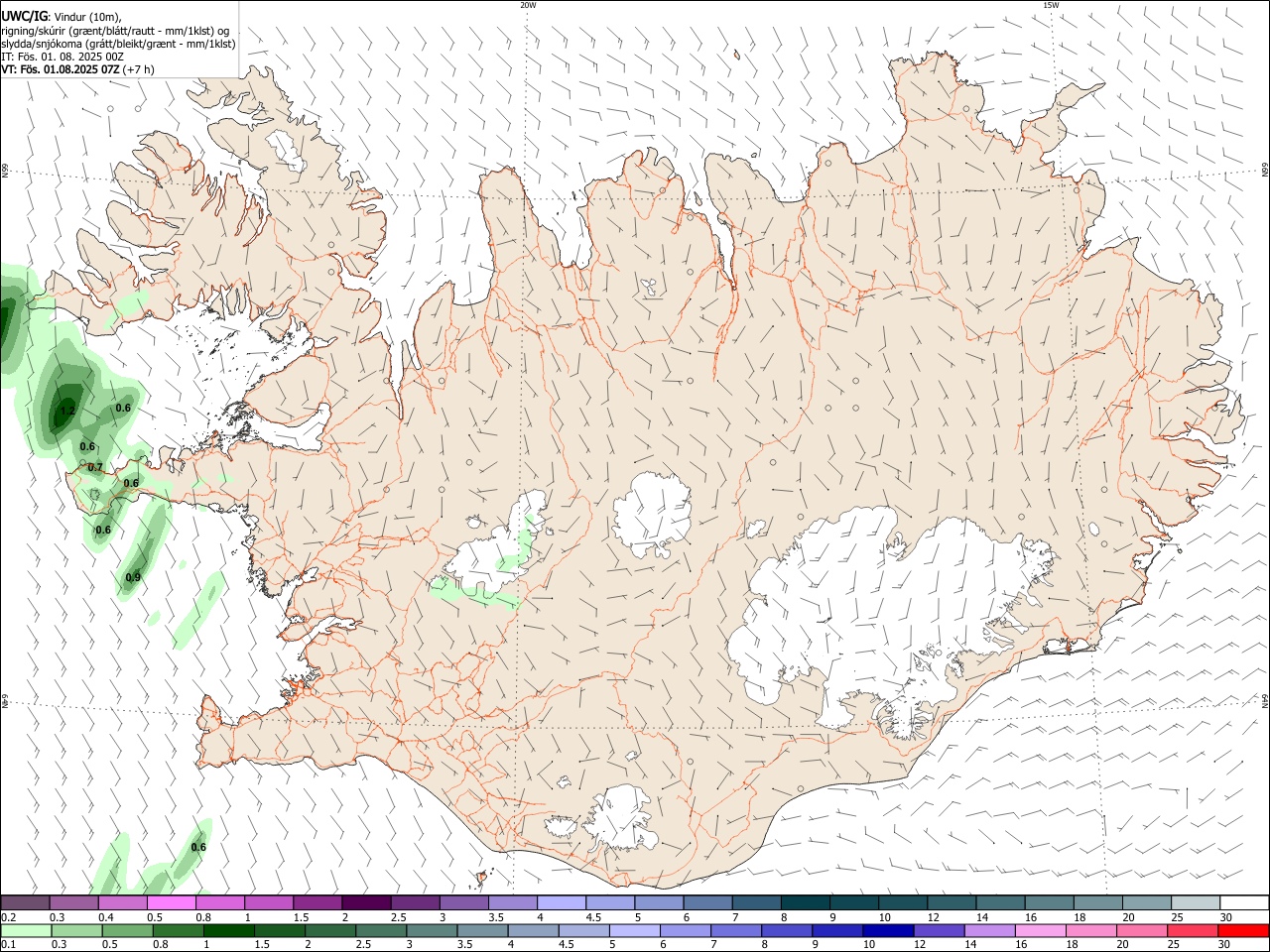
Task: Click the violet 12 swatch in lower legend row
Action: point(939,930)
